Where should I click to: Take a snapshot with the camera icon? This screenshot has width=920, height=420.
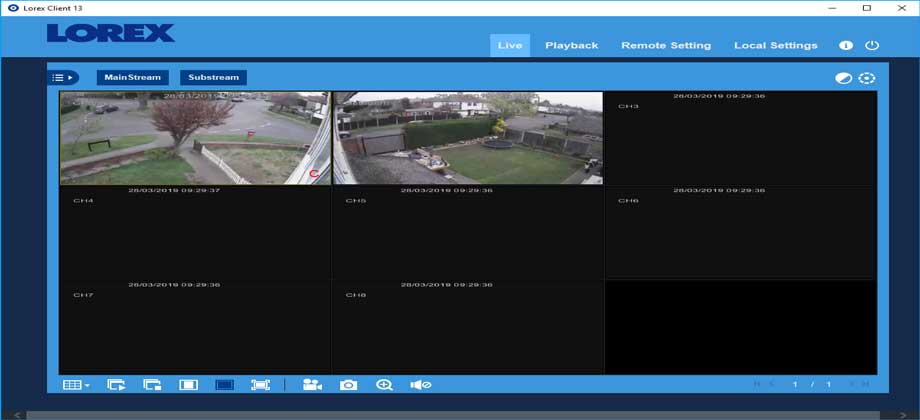348,385
